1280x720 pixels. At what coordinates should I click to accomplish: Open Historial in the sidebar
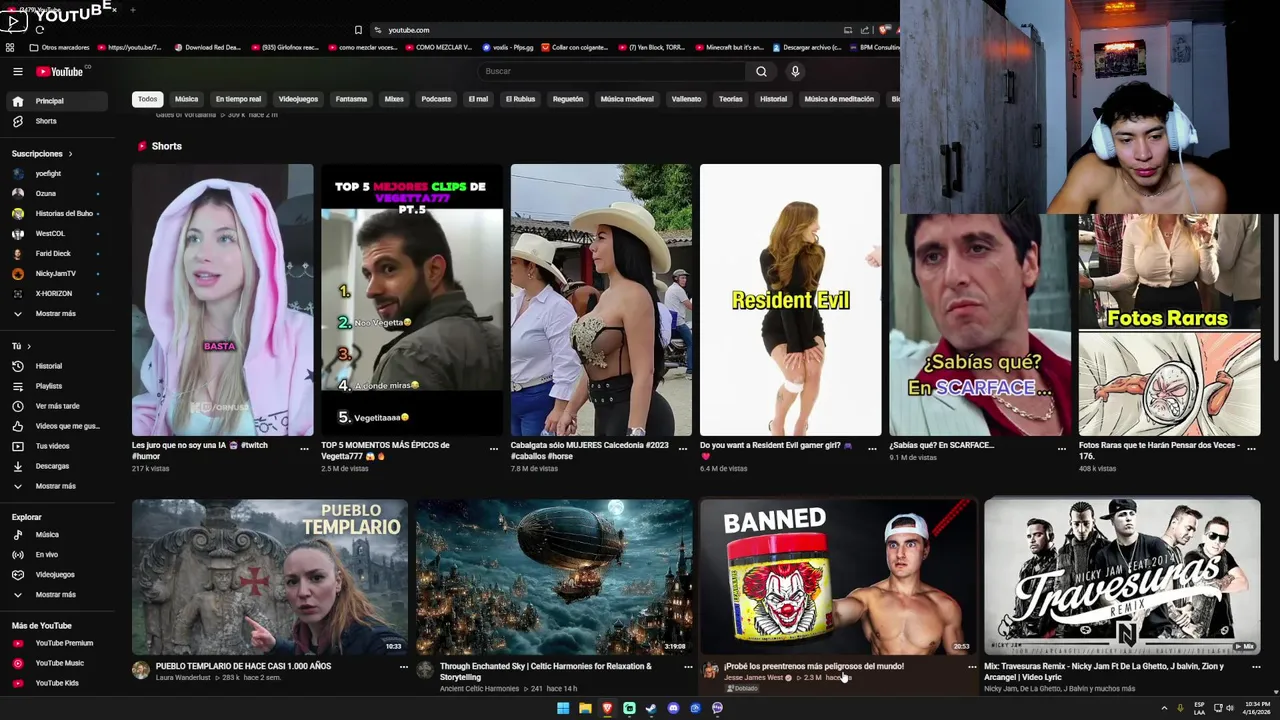pos(55,366)
